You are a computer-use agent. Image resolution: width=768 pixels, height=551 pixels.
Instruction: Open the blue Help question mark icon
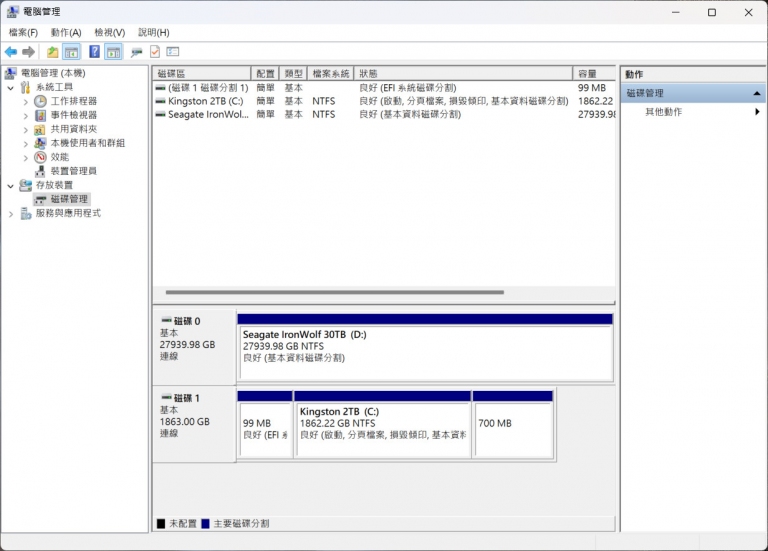point(94,51)
